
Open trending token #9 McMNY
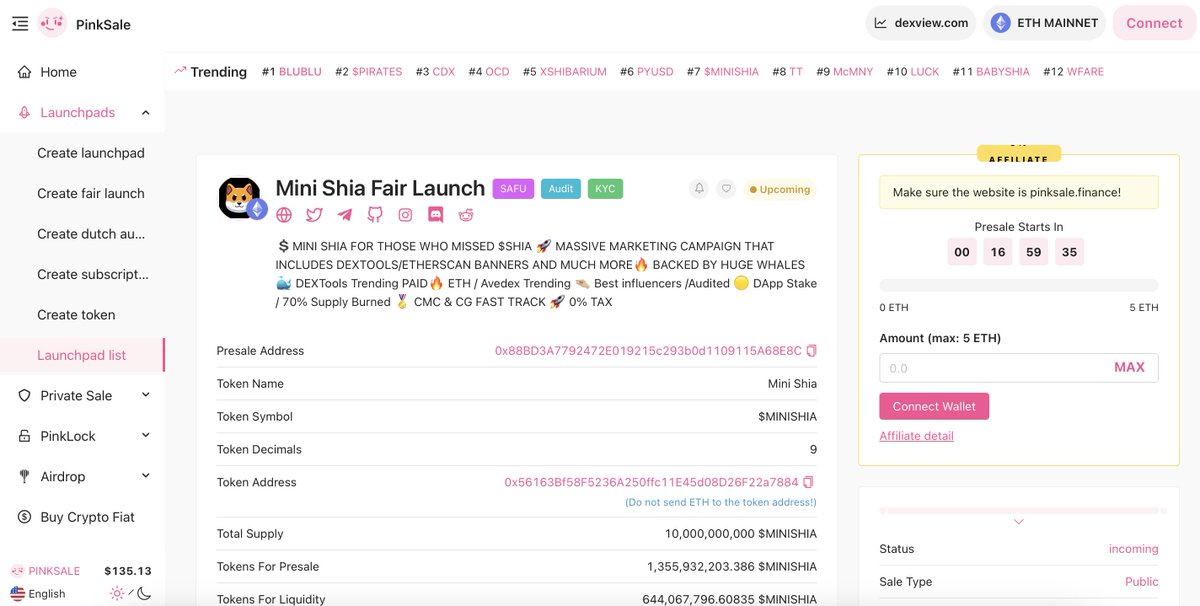(845, 72)
